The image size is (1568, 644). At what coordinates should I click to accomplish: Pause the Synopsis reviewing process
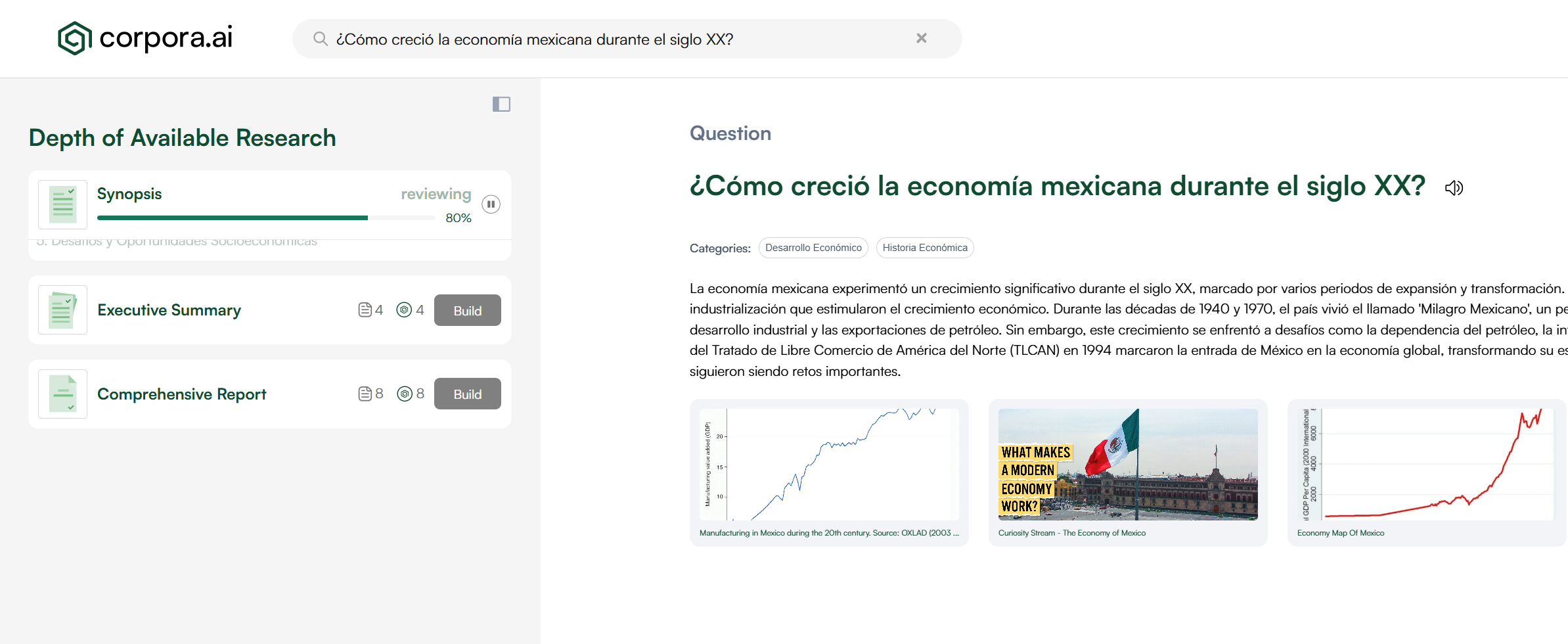pyautogui.click(x=491, y=204)
